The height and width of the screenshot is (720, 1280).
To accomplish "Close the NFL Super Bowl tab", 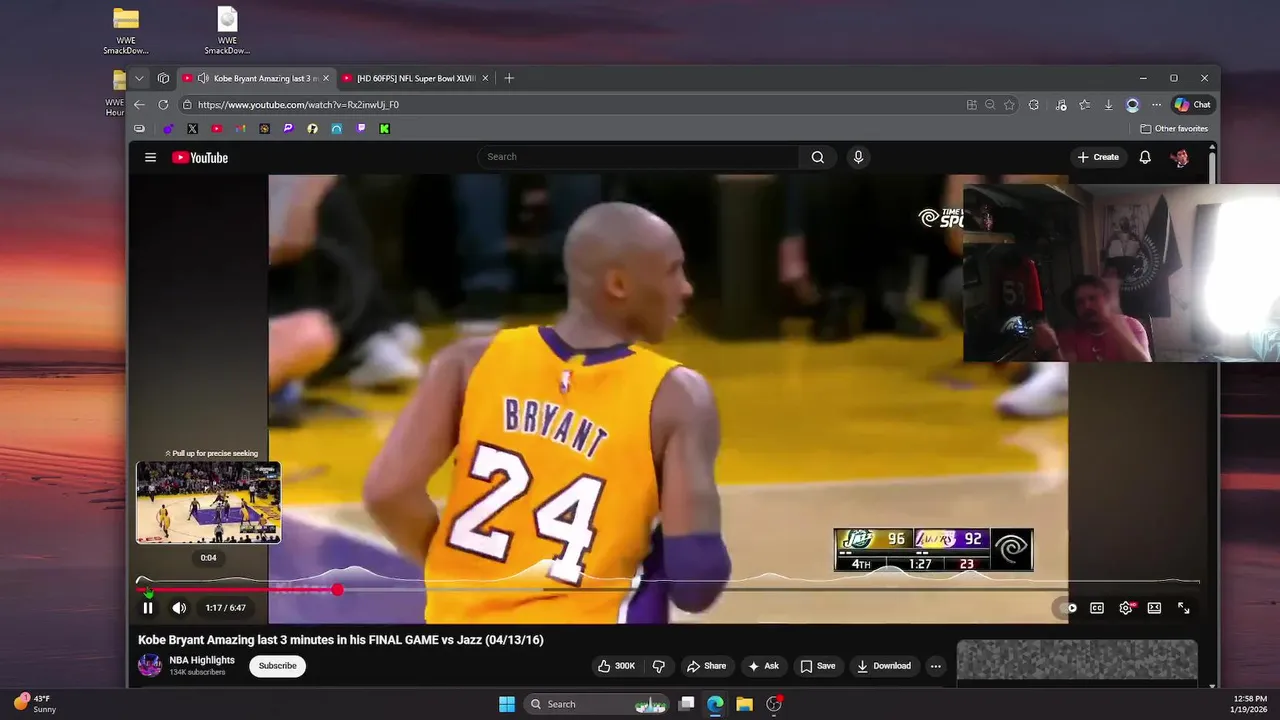I will pos(485,78).
